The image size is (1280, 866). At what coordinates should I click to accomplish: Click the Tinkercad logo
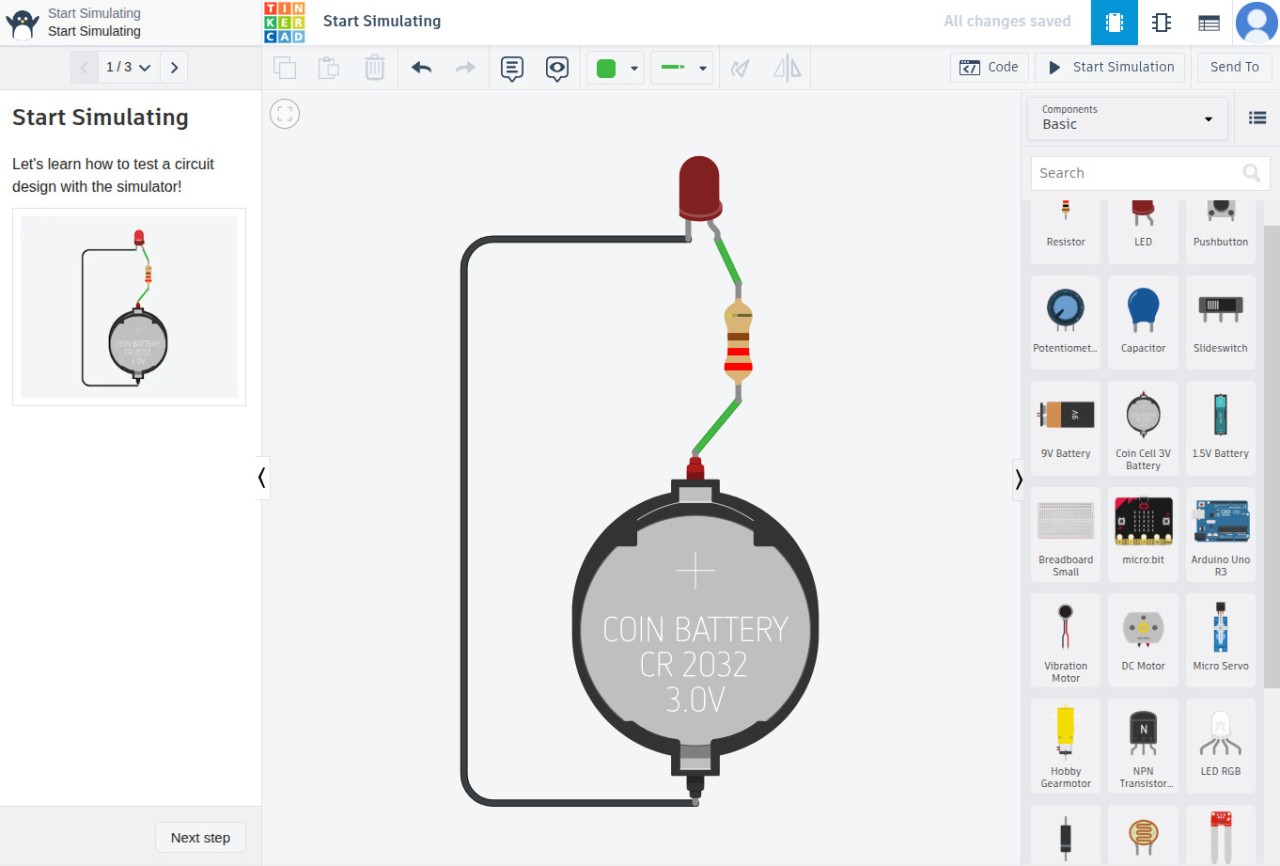click(x=284, y=22)
